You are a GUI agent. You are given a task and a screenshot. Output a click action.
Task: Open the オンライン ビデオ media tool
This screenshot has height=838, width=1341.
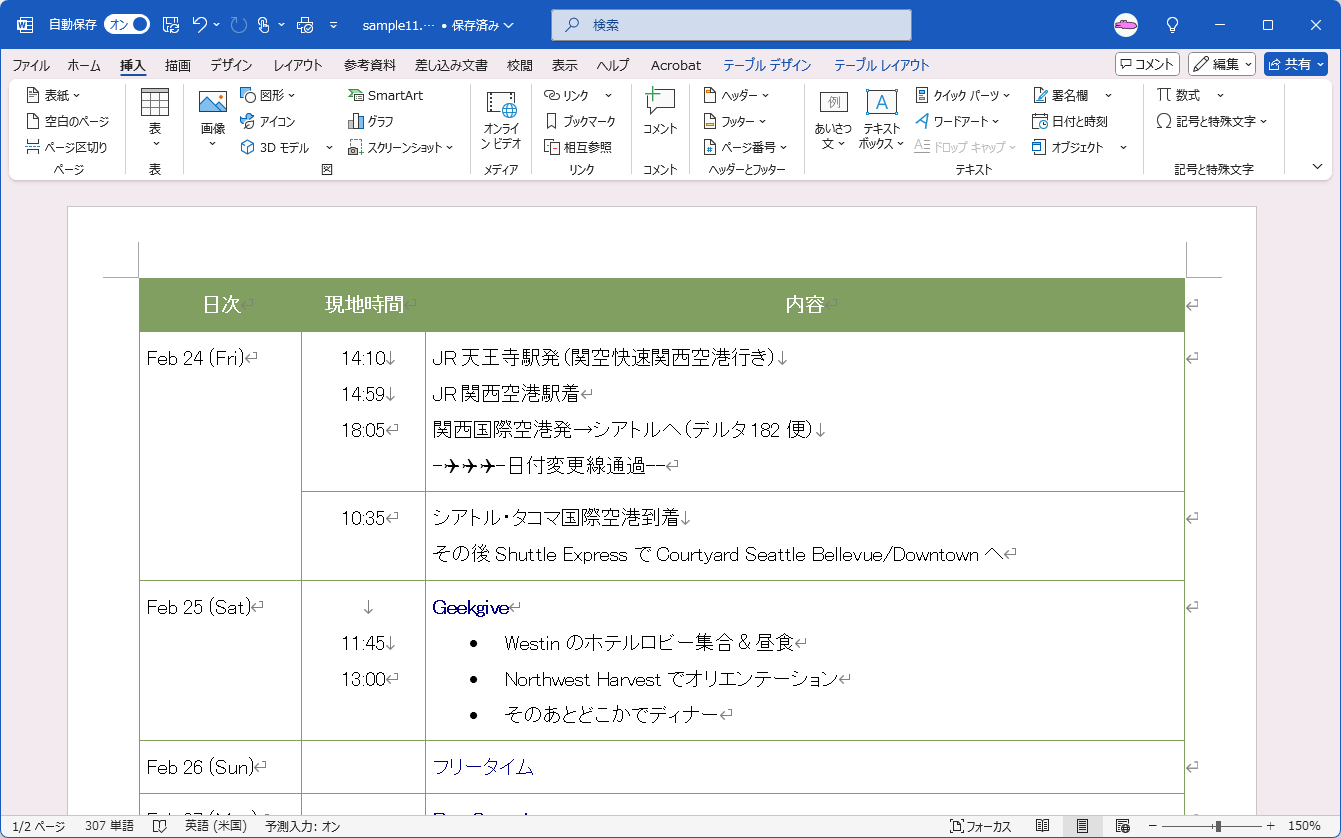(501, 120)
